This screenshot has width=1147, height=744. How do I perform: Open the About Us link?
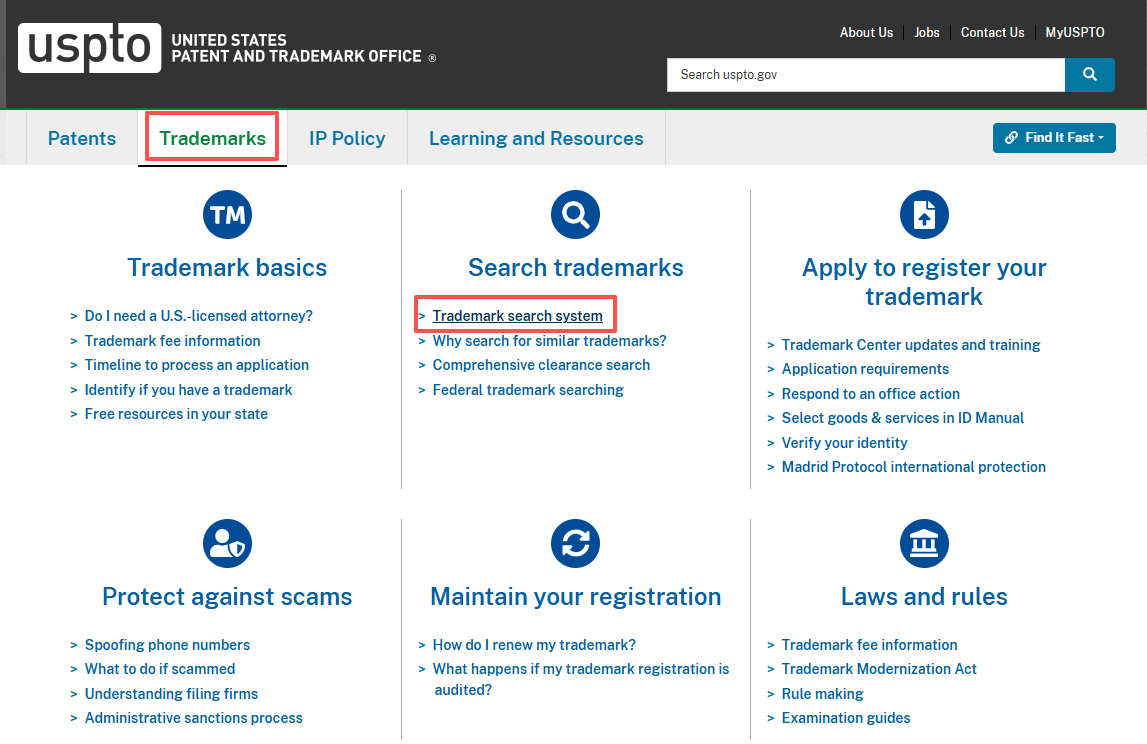pyautogui.click(x=866, y=32)
